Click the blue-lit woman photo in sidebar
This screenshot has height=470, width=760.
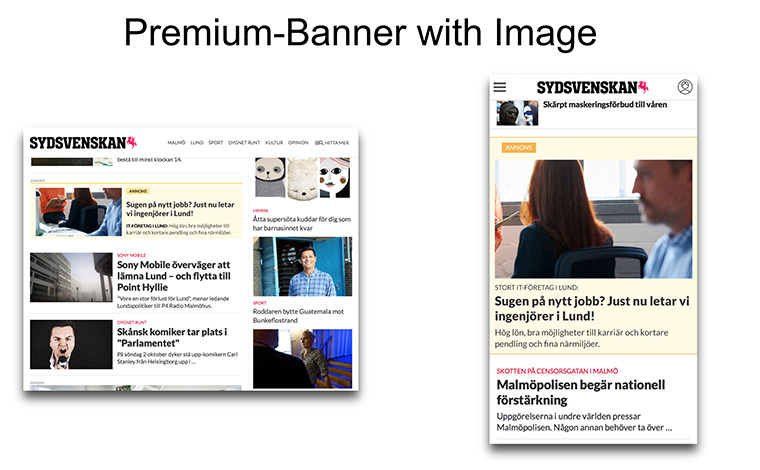(302, 359)
